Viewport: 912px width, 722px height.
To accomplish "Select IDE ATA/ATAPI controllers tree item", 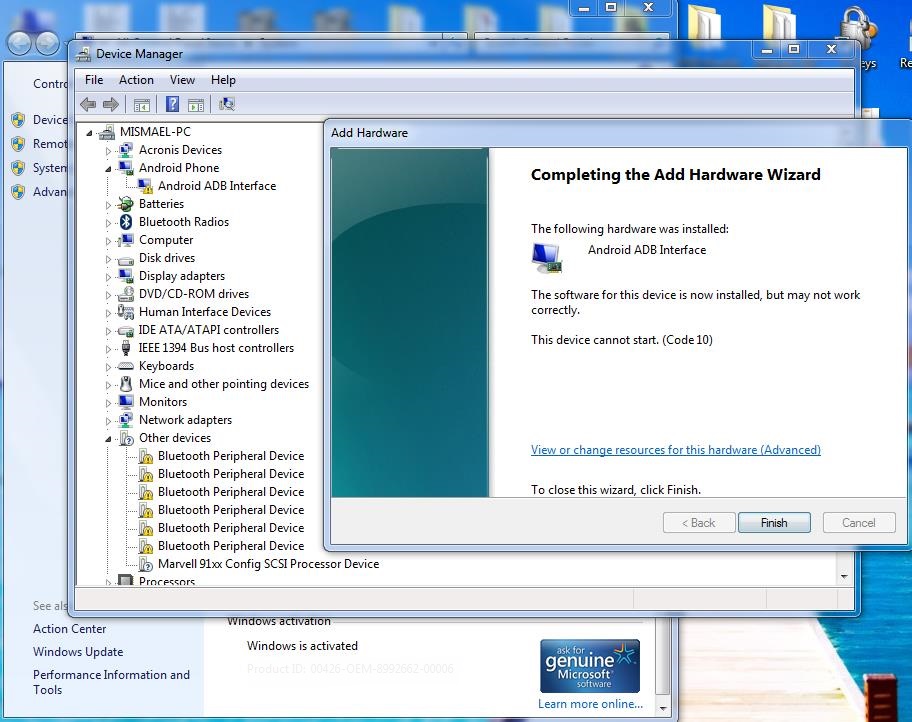I will click(x=208, y=330).
